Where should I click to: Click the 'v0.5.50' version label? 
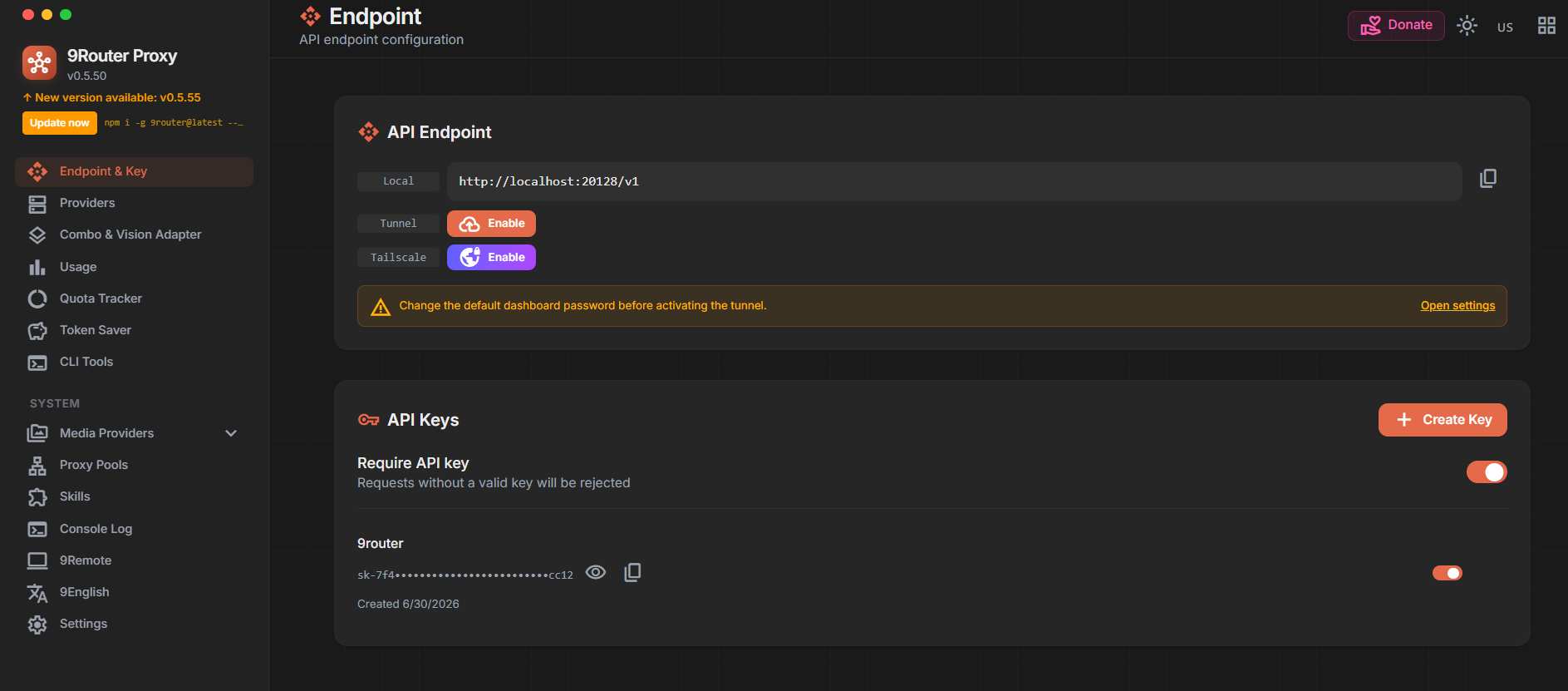coord(87,76)
